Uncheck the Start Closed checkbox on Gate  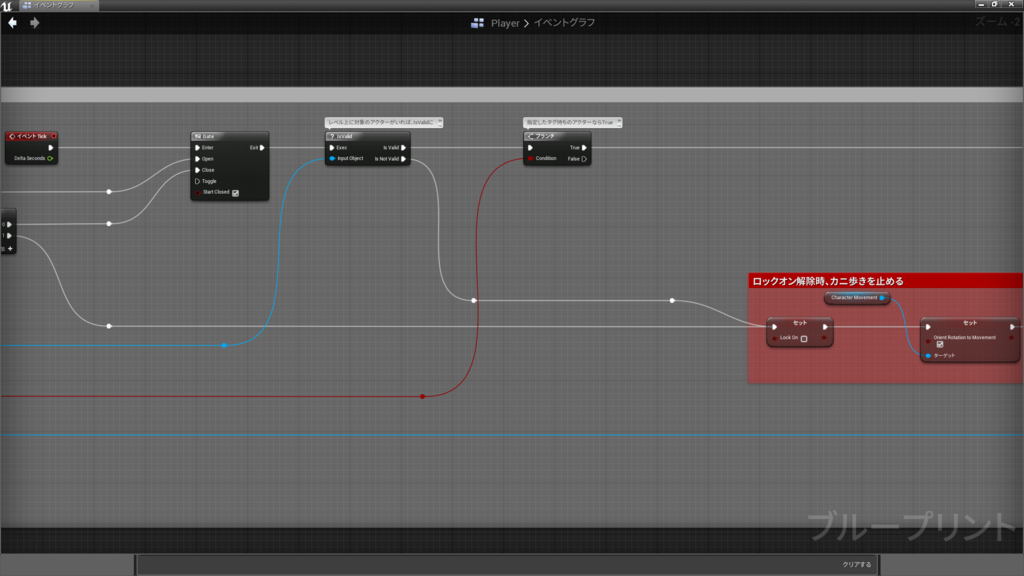point(235,193)
